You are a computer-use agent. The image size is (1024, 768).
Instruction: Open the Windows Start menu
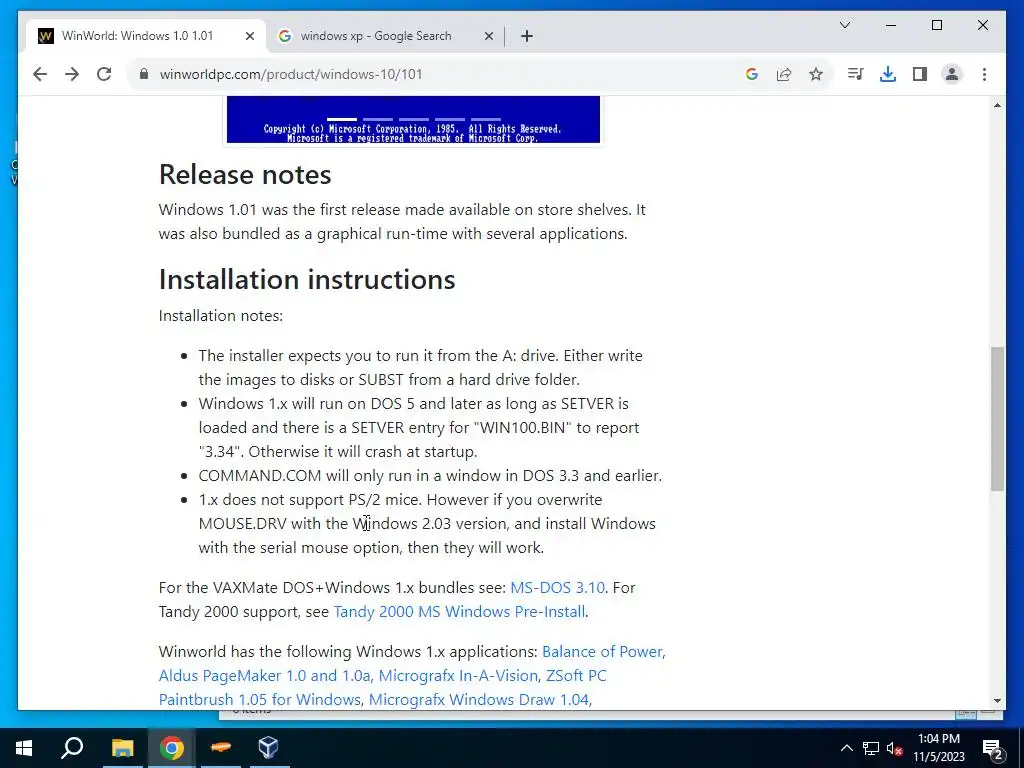click(24, 748)
